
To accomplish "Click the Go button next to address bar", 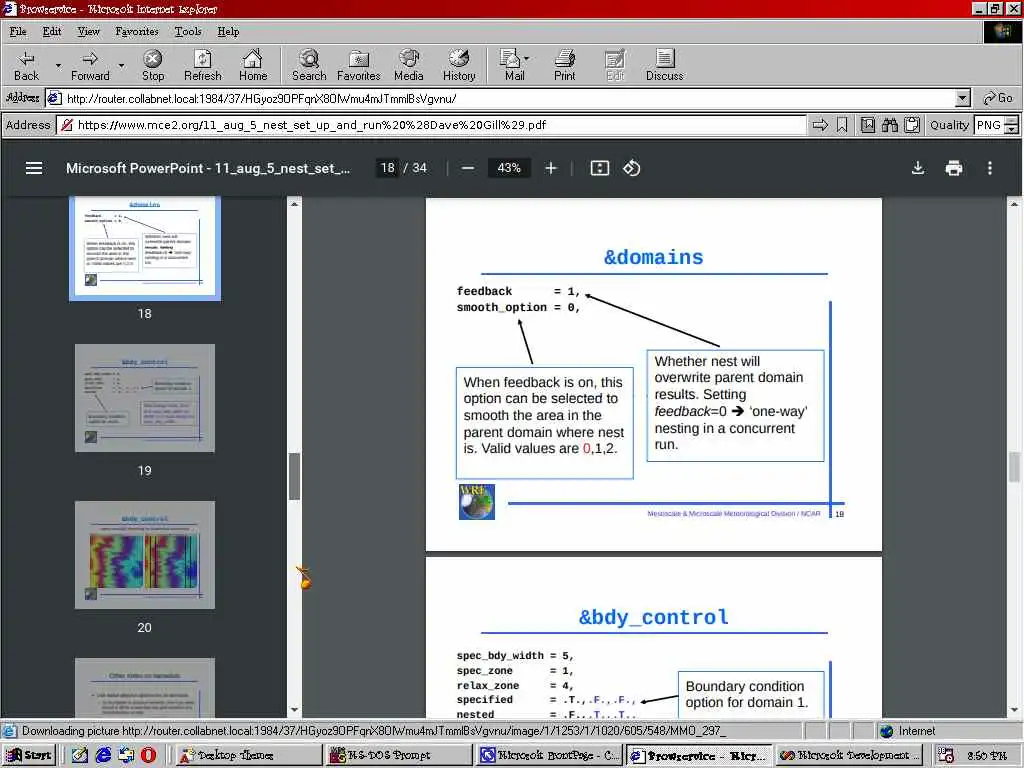I will 998,99.
